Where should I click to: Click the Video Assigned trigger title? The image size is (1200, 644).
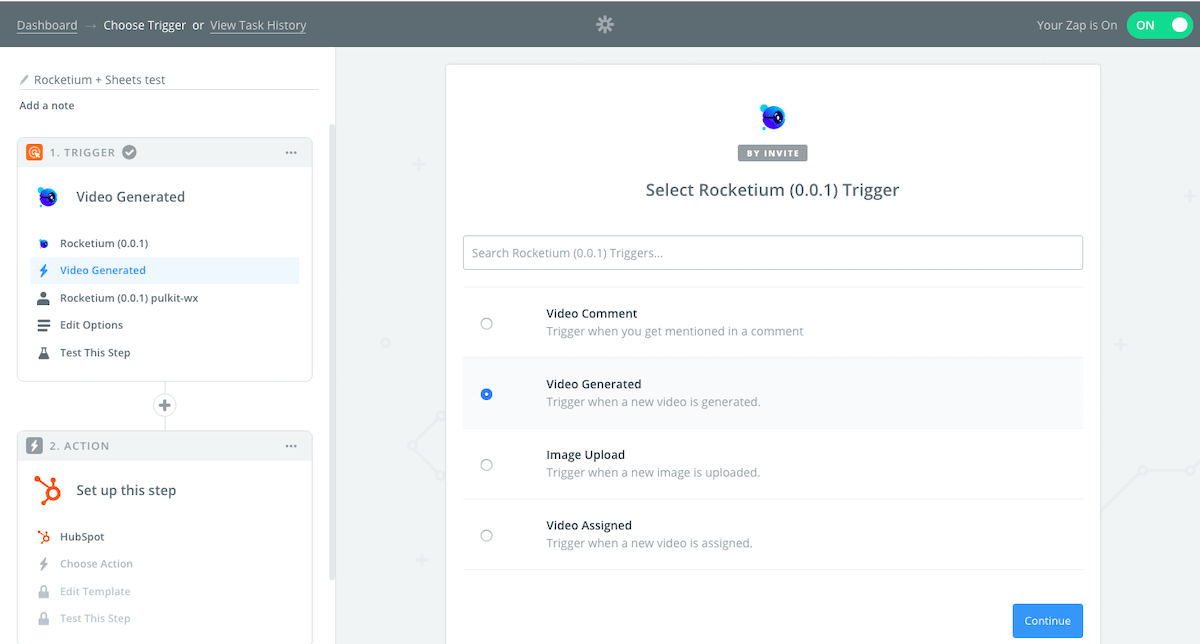tap(589, 525)
